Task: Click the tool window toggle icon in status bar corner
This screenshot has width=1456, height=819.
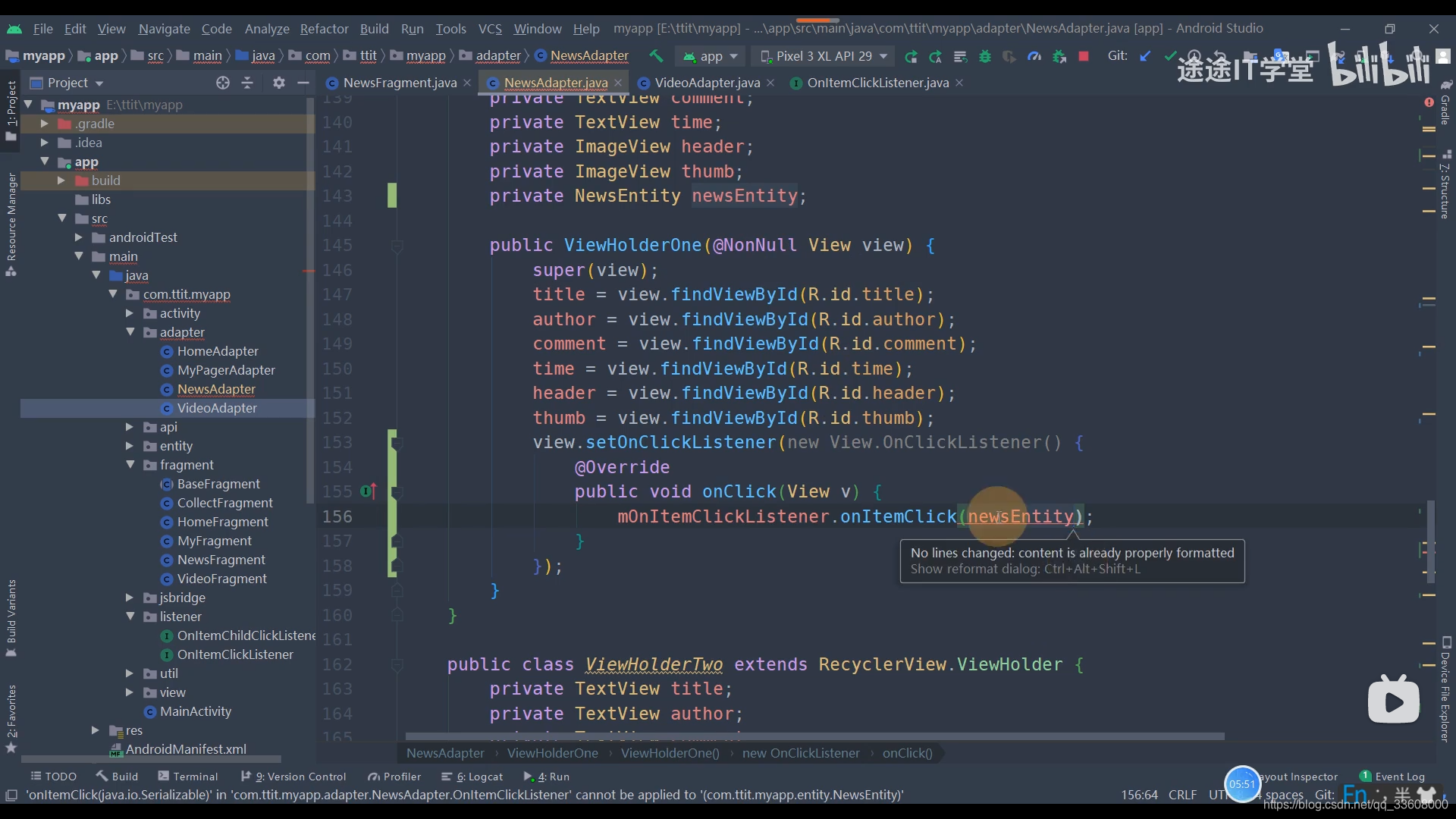Action: pyautogui.click(x=11, y=795)
